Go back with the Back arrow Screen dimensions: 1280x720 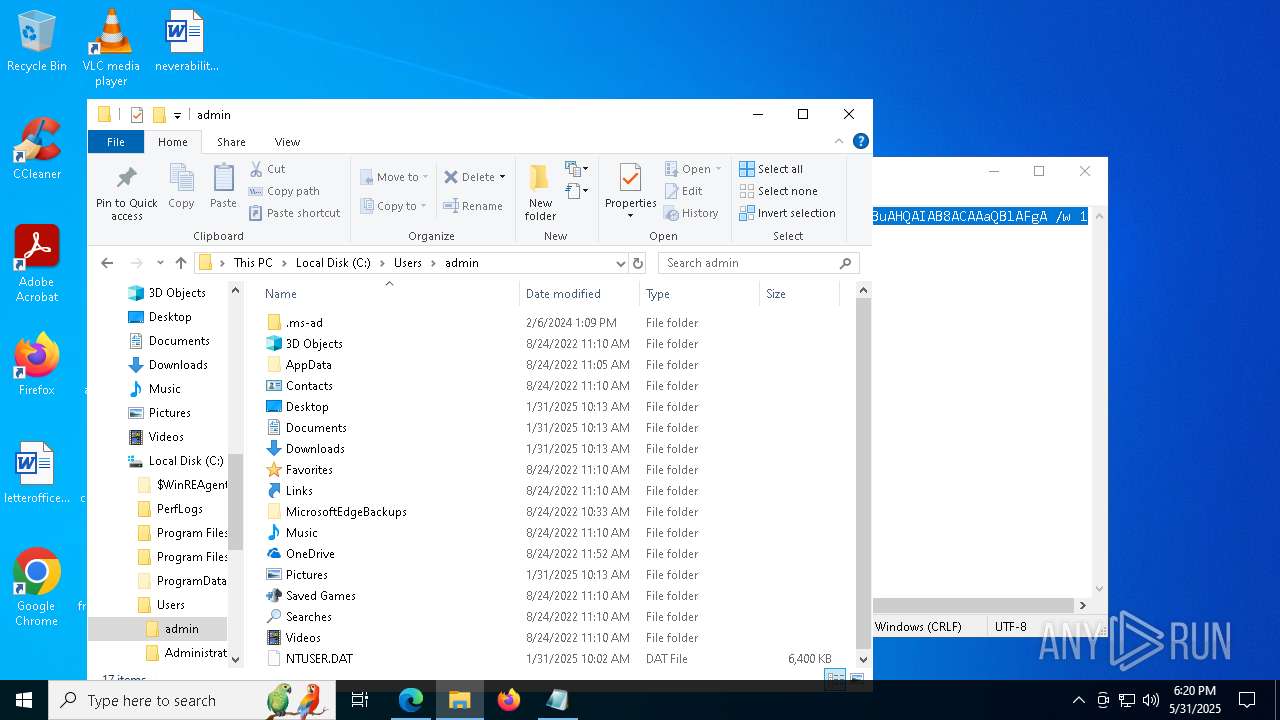point(107,263)
